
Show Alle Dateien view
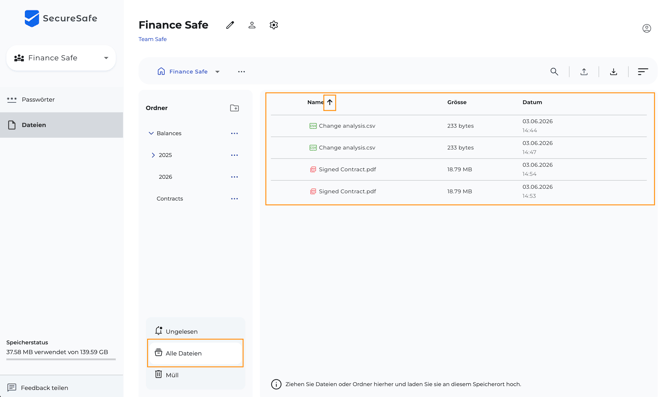195,353
